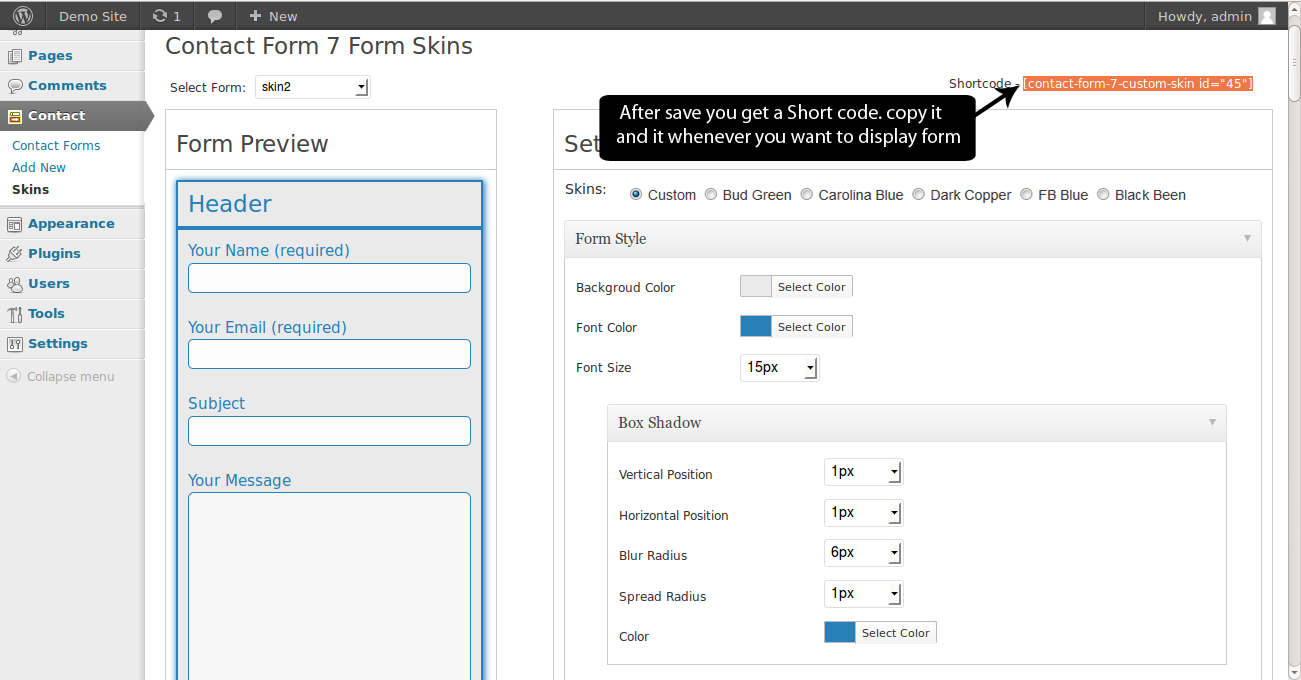Image resolution: width=1301 pixels, height=680 pixels.
Task: Open the Select Form dropdown
Action: (312, 87)
